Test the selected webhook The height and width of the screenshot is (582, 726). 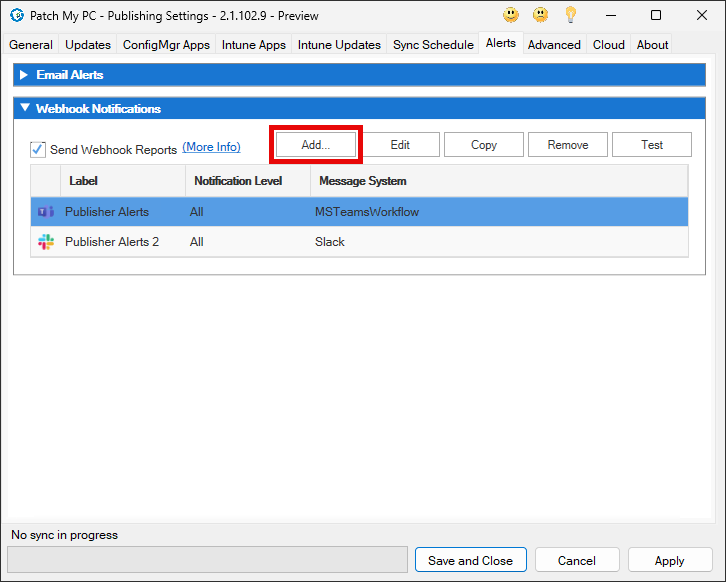point(652,144)
